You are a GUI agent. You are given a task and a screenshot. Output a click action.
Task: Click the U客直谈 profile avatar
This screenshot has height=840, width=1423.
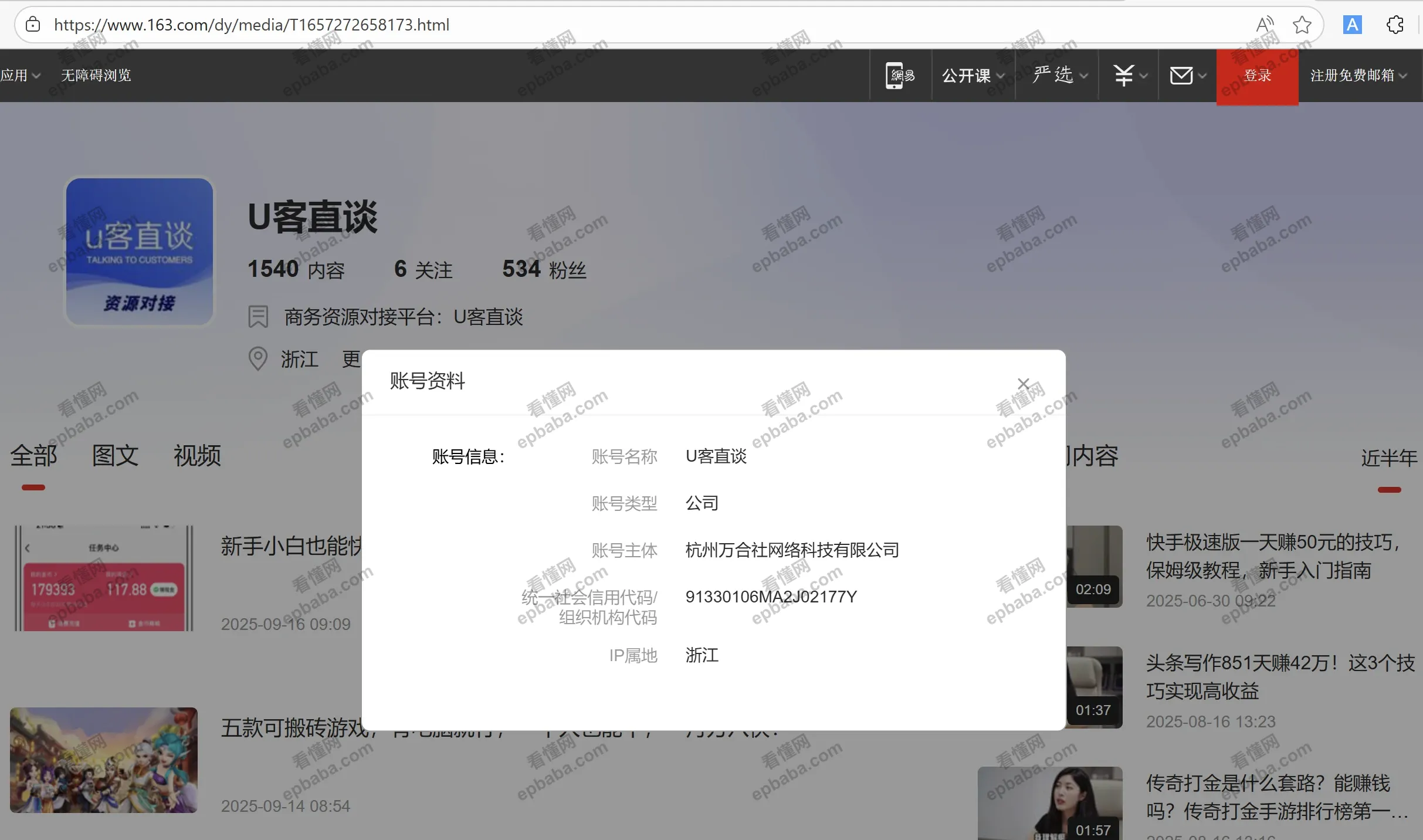[x=140, y=252]
